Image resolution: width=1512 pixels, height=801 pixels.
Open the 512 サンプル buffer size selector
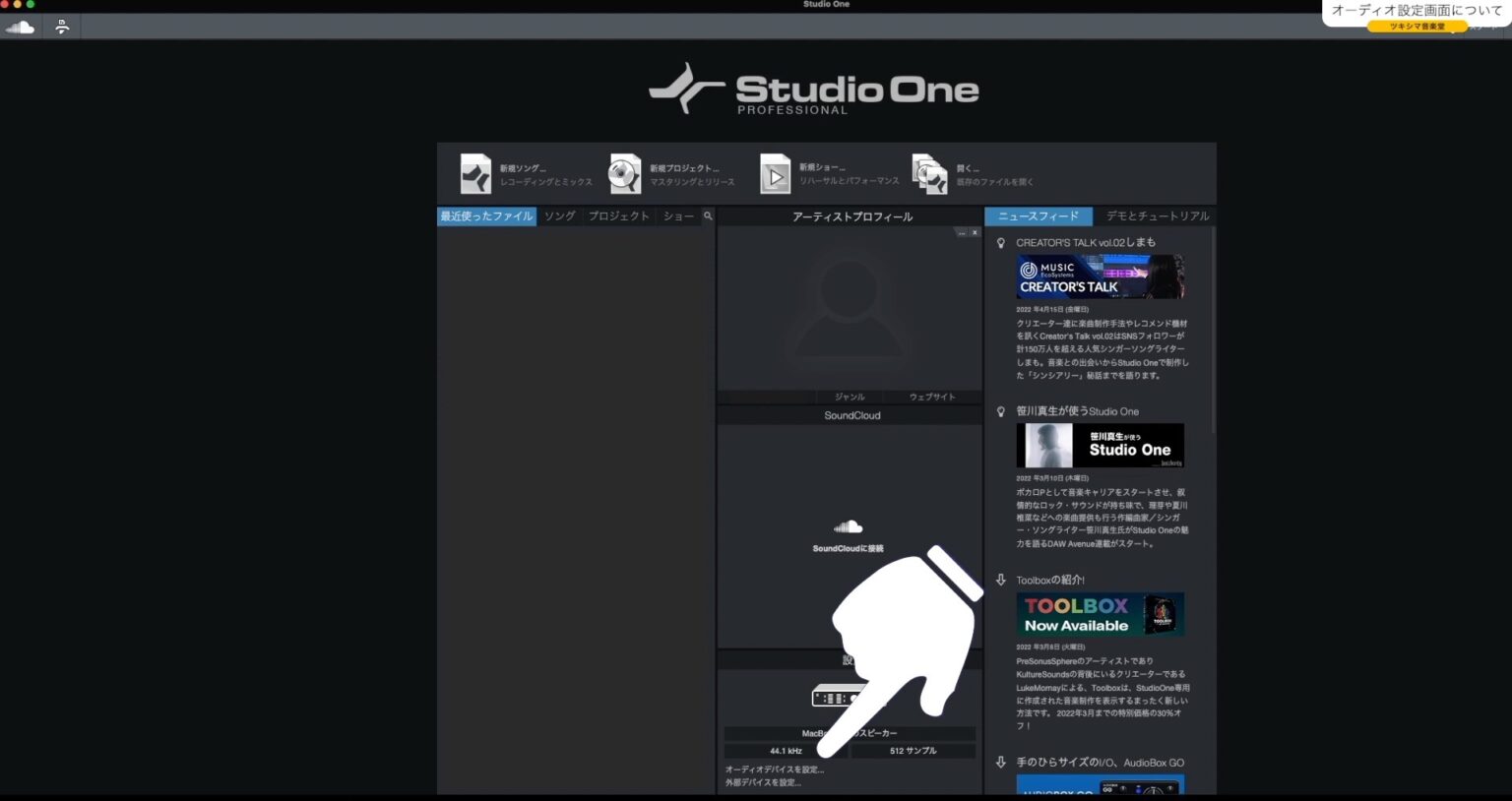point(912,750)
